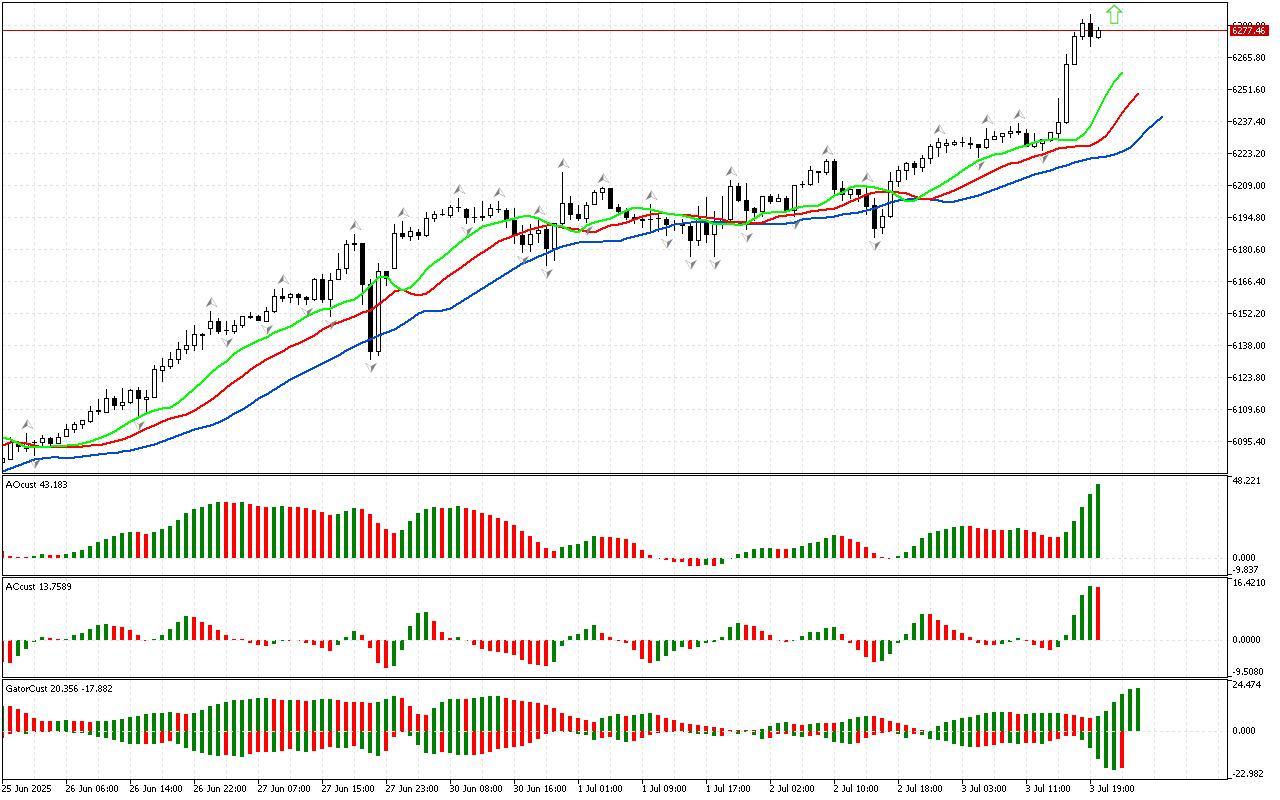
Task: Click the 25 Jun 2025 date label
Action: 27,788
